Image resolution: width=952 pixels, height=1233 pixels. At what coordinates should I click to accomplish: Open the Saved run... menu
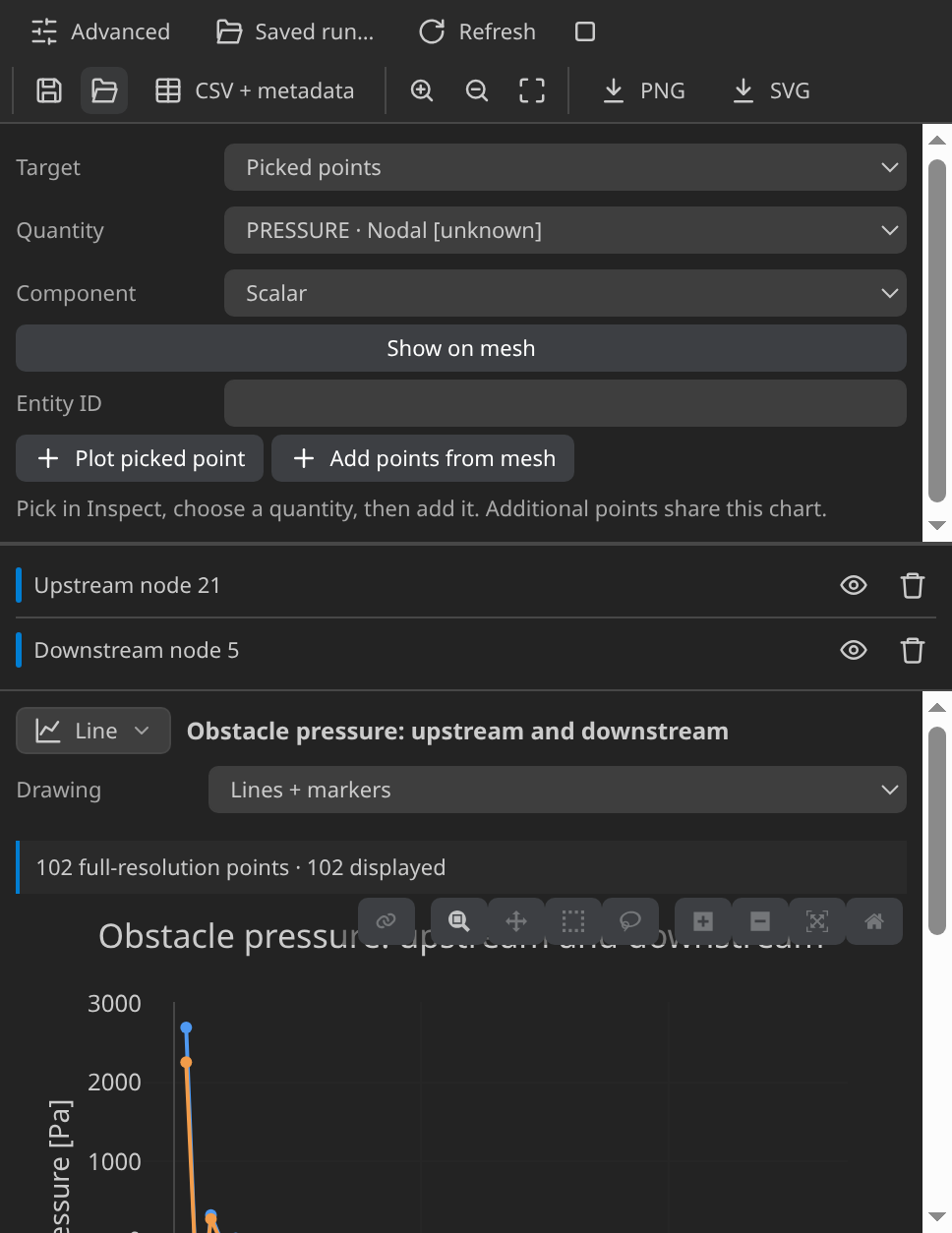[x=295, y=31]
